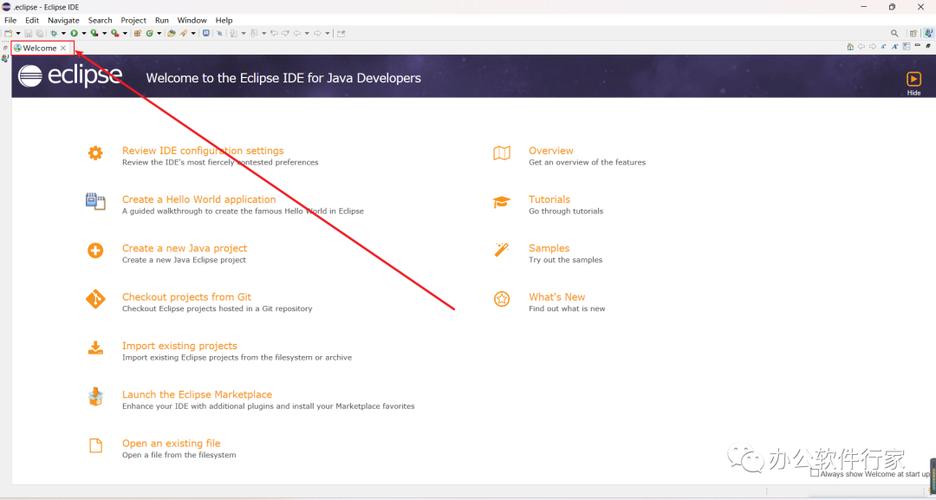Click the Import existing projects link
This screenshot has width=936, height=500.
179,346
